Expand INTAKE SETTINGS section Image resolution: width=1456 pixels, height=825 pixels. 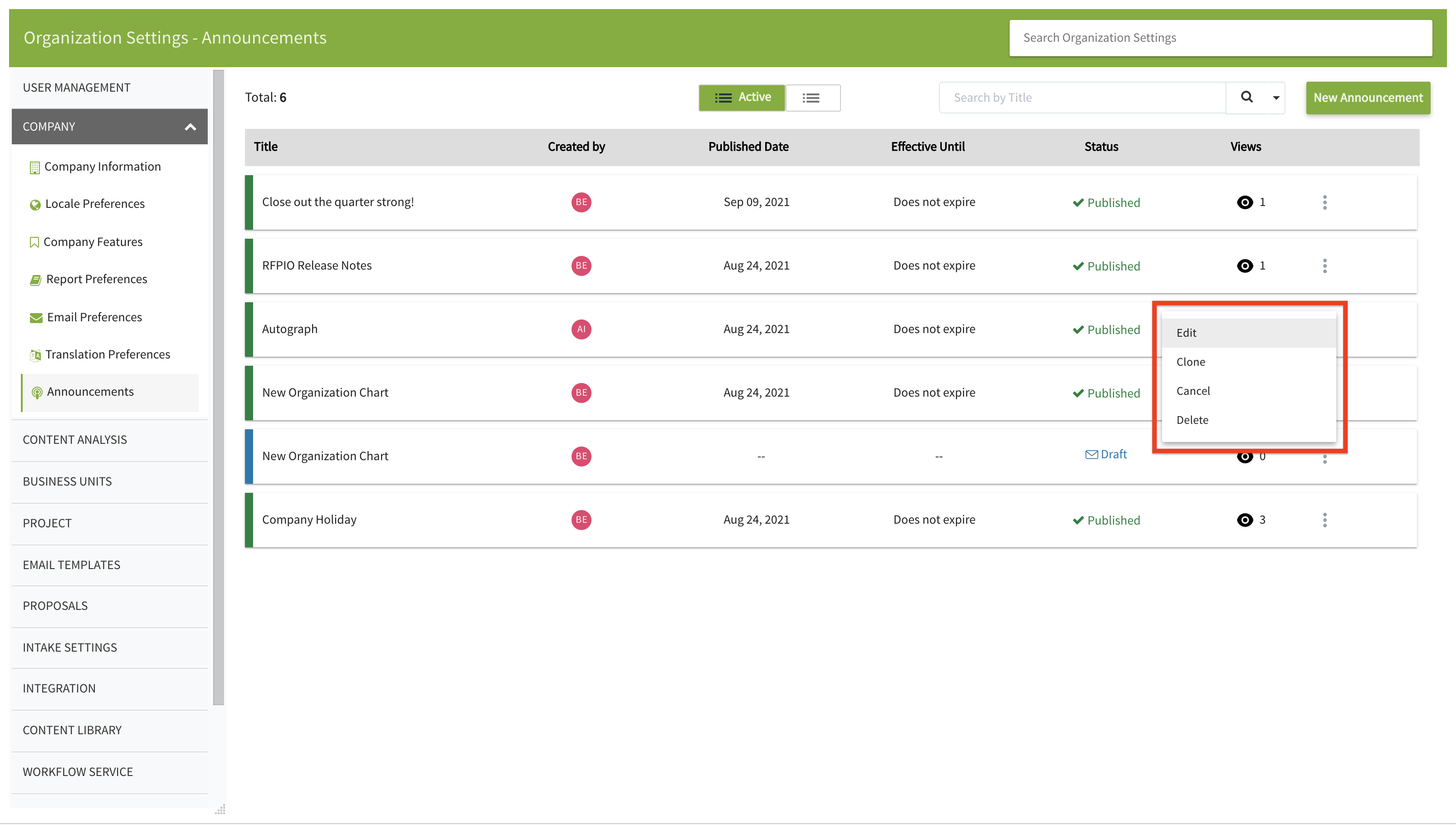tap(109, 648)
